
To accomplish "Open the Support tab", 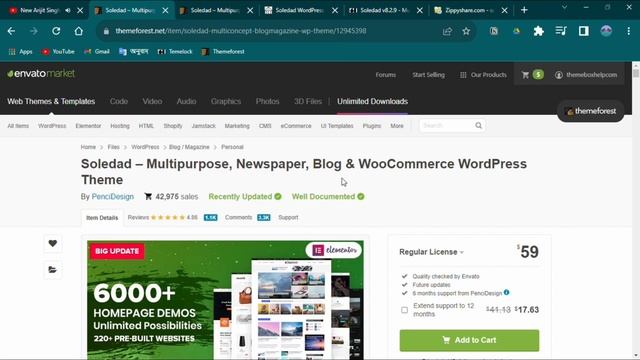I will [x=288, y=218].
